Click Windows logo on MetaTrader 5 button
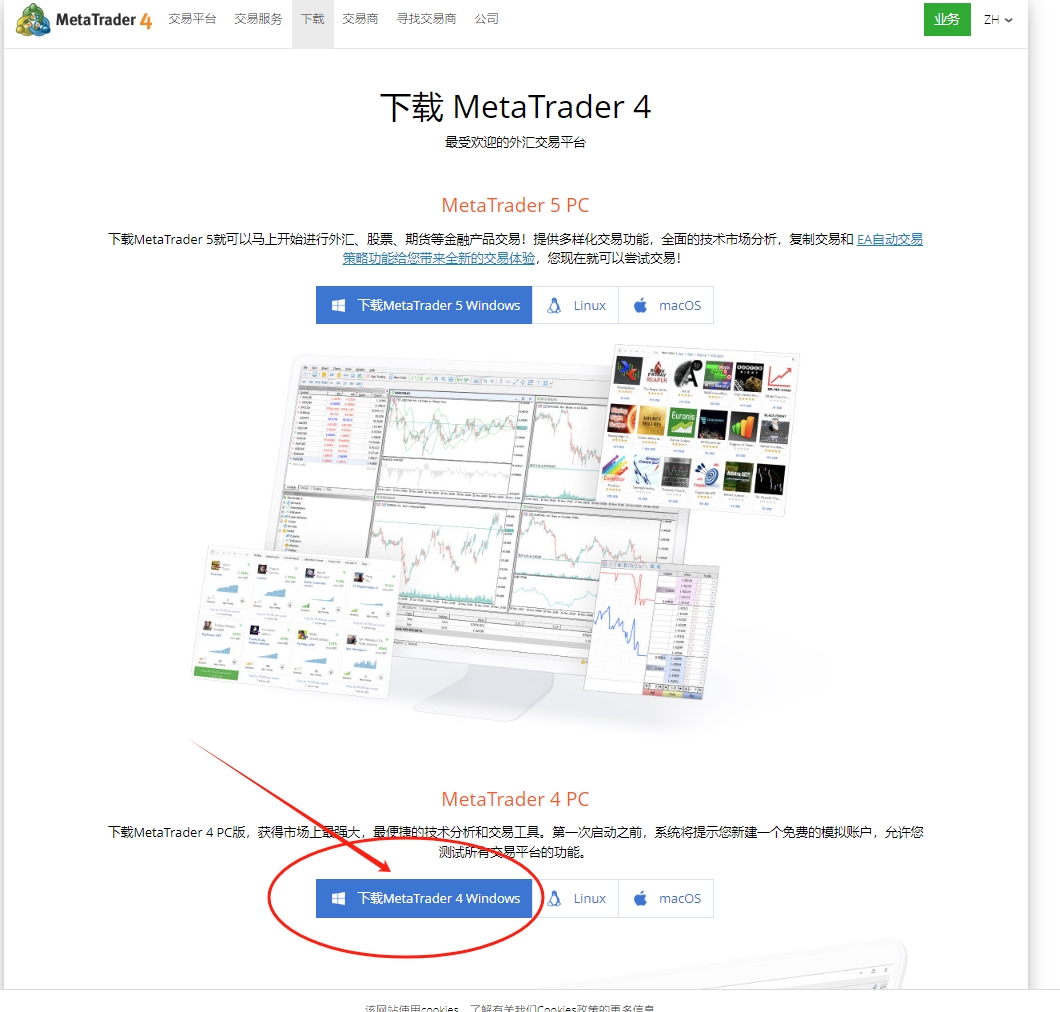 pyautogui.click(x=339, y=306)
